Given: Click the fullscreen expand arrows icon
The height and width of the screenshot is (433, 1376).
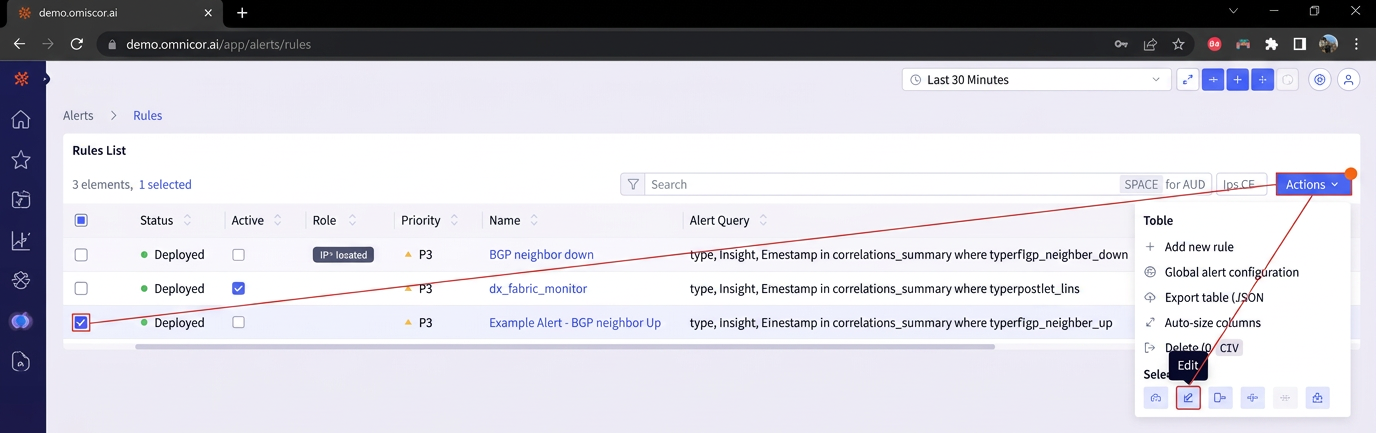Looking at the screenshot, I should point(1187,80).
